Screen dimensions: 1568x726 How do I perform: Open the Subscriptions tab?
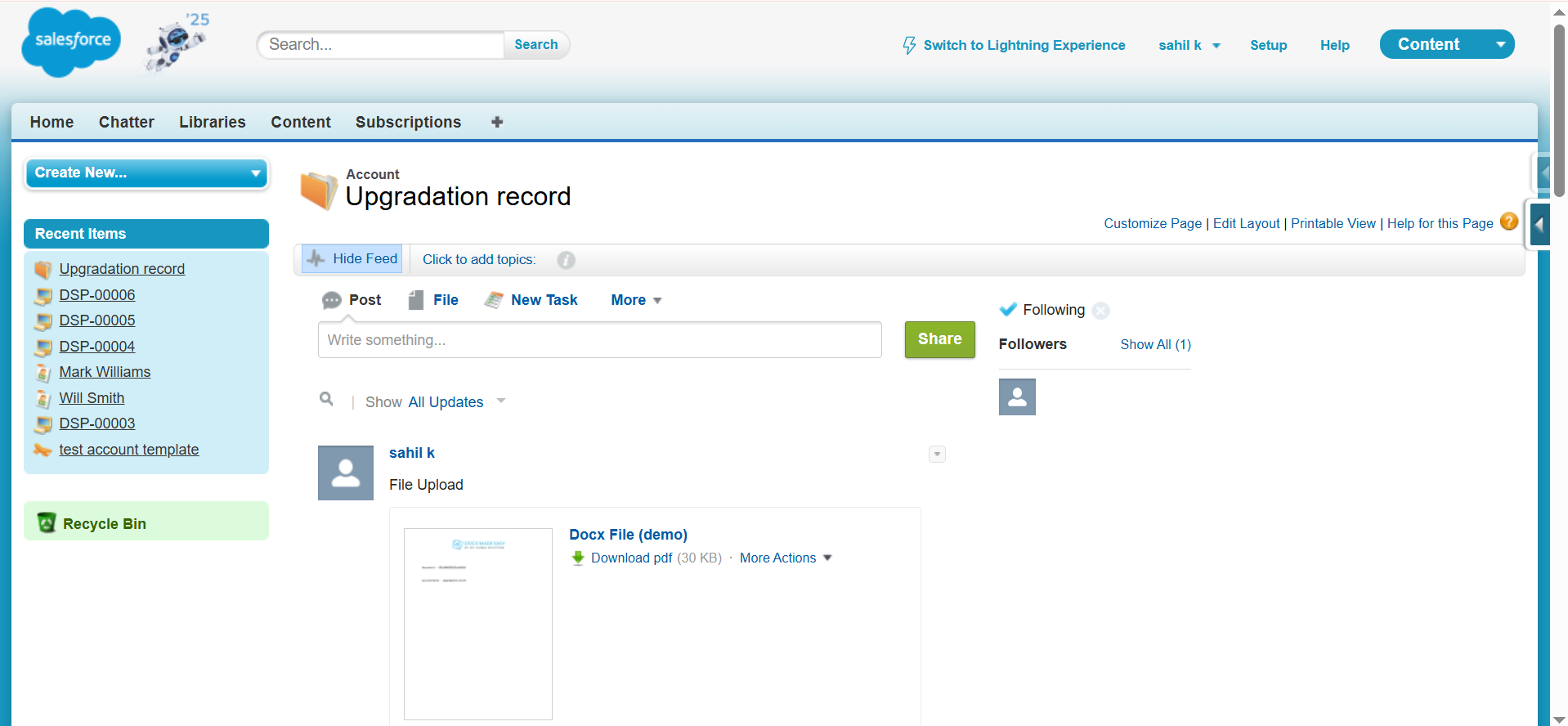[x=409, y=122]
